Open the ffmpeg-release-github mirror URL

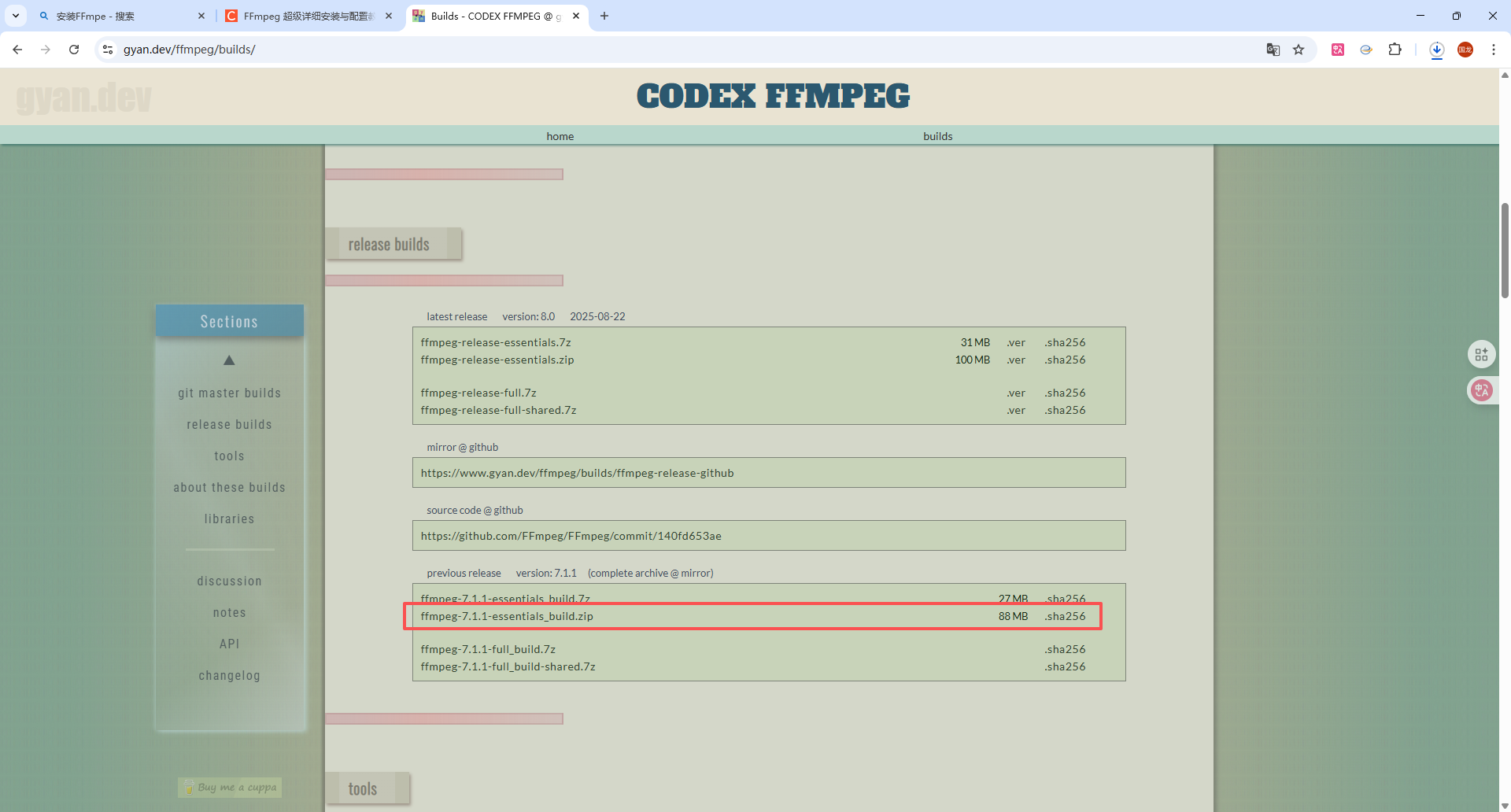(577, 473)
